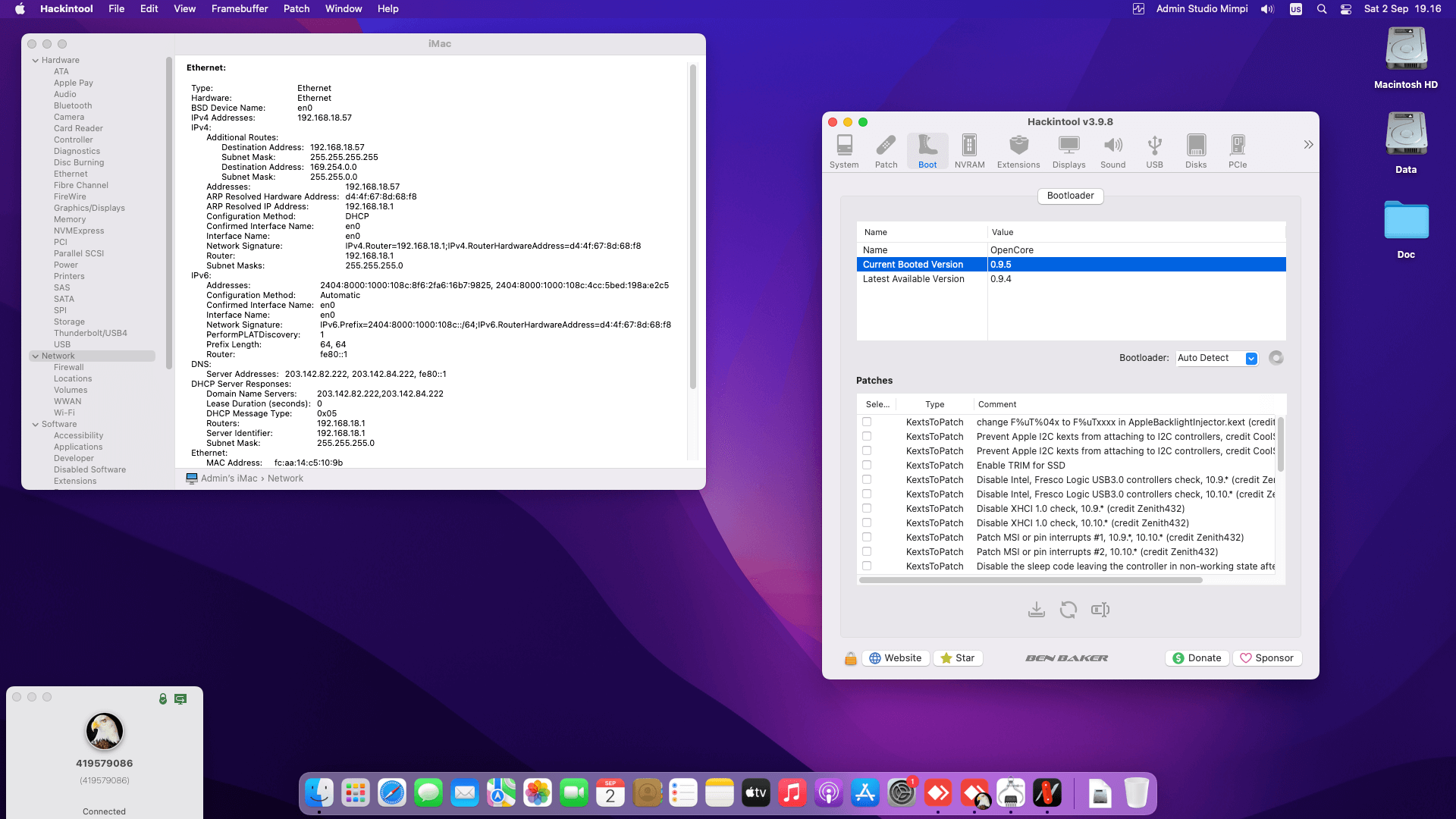Screen dimensions: 1456x819
Task: Open Apple TV from the Dock
Action: [756, 793]
